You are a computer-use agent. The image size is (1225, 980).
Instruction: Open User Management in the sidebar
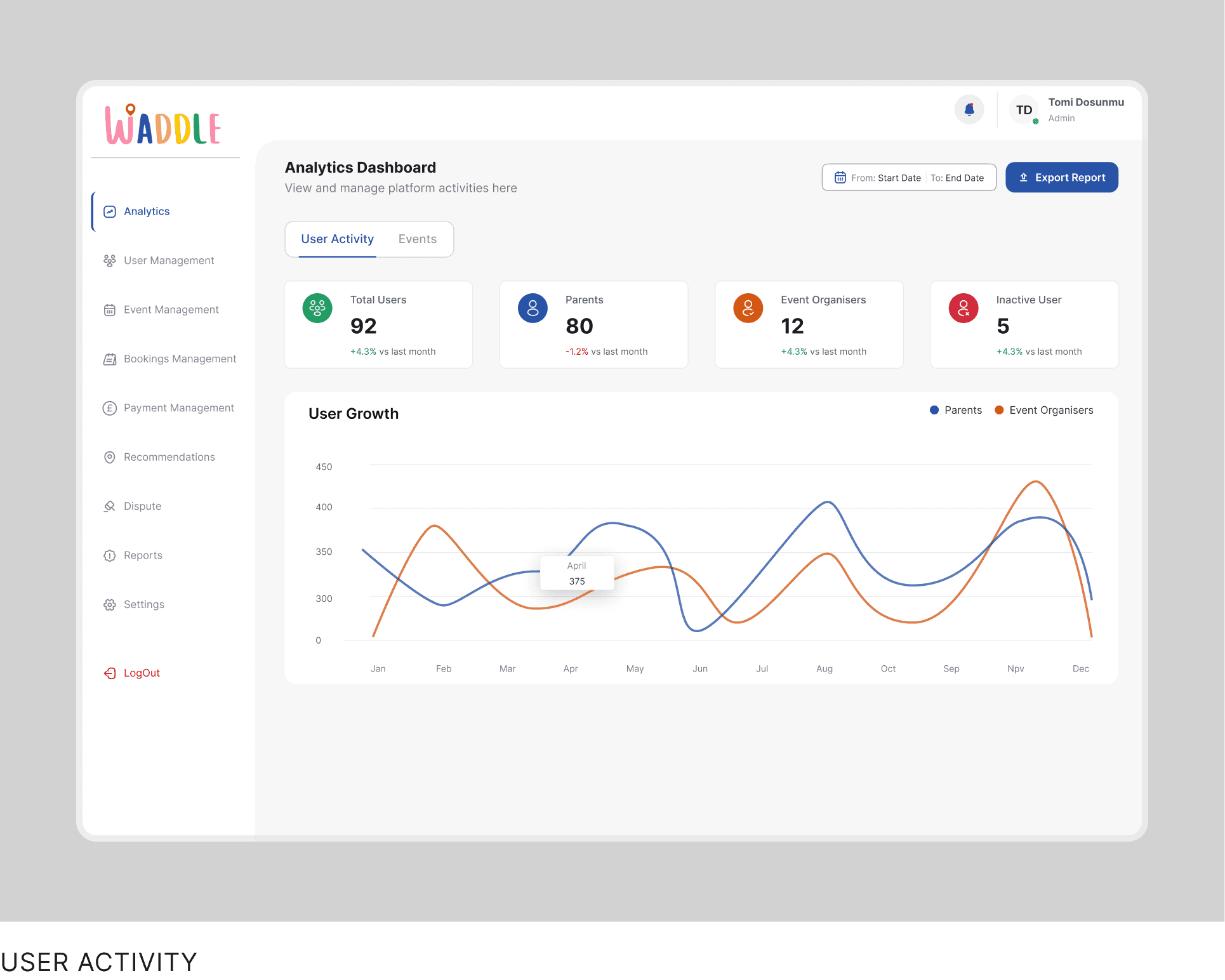[168, 260]
